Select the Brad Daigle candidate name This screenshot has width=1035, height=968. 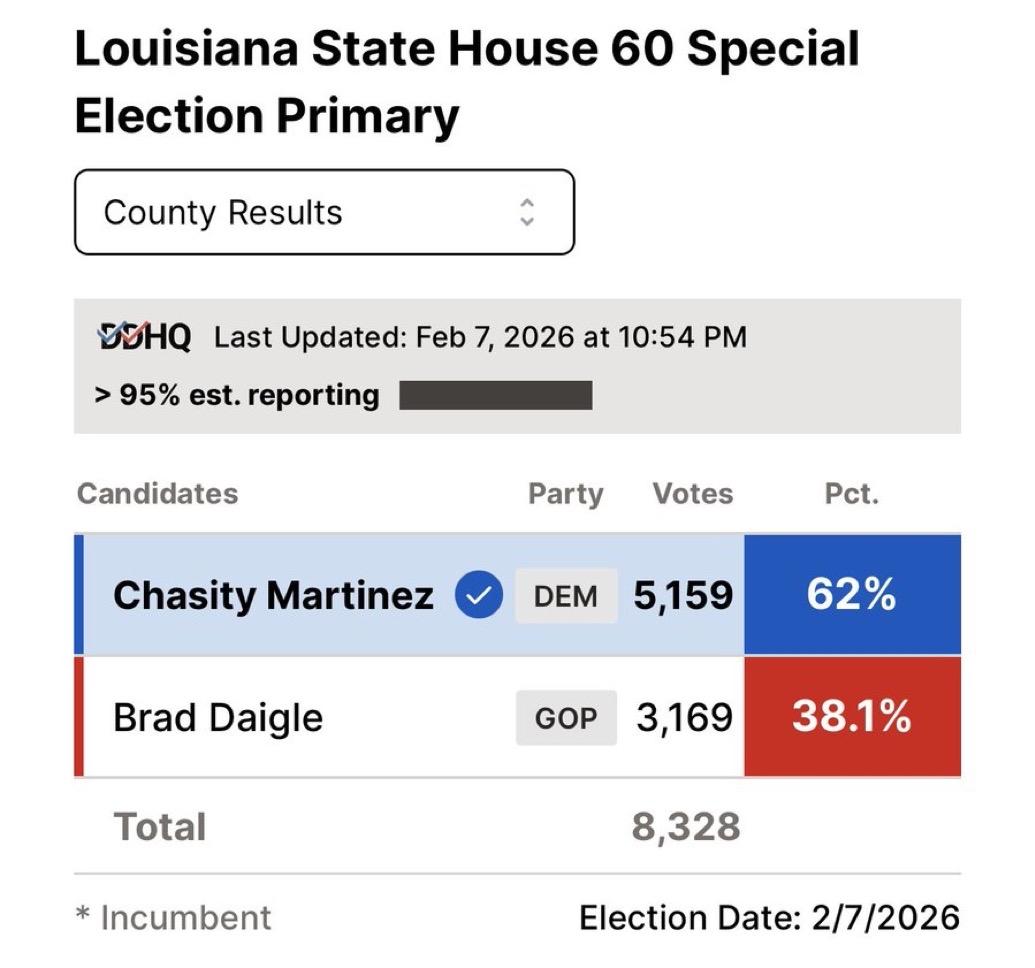tap(218, 718)
